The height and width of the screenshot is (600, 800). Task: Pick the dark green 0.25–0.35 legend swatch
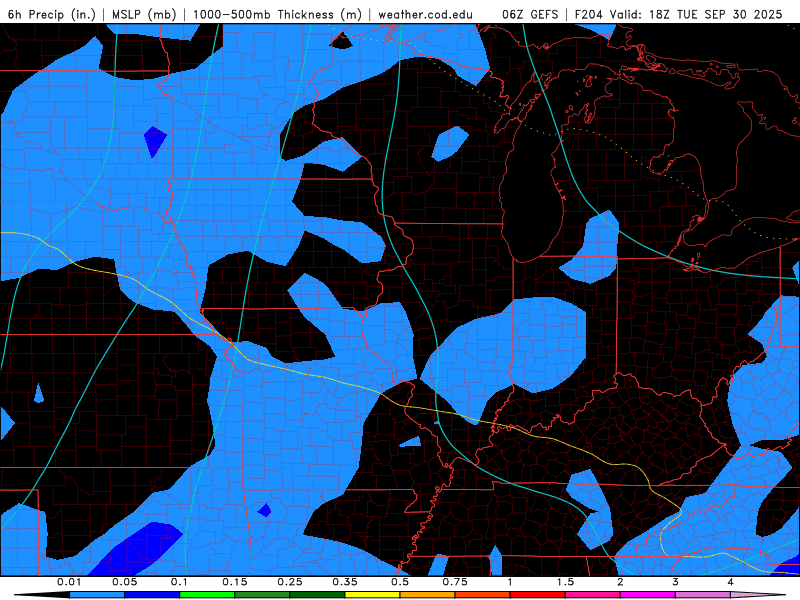tap(317, 595)
